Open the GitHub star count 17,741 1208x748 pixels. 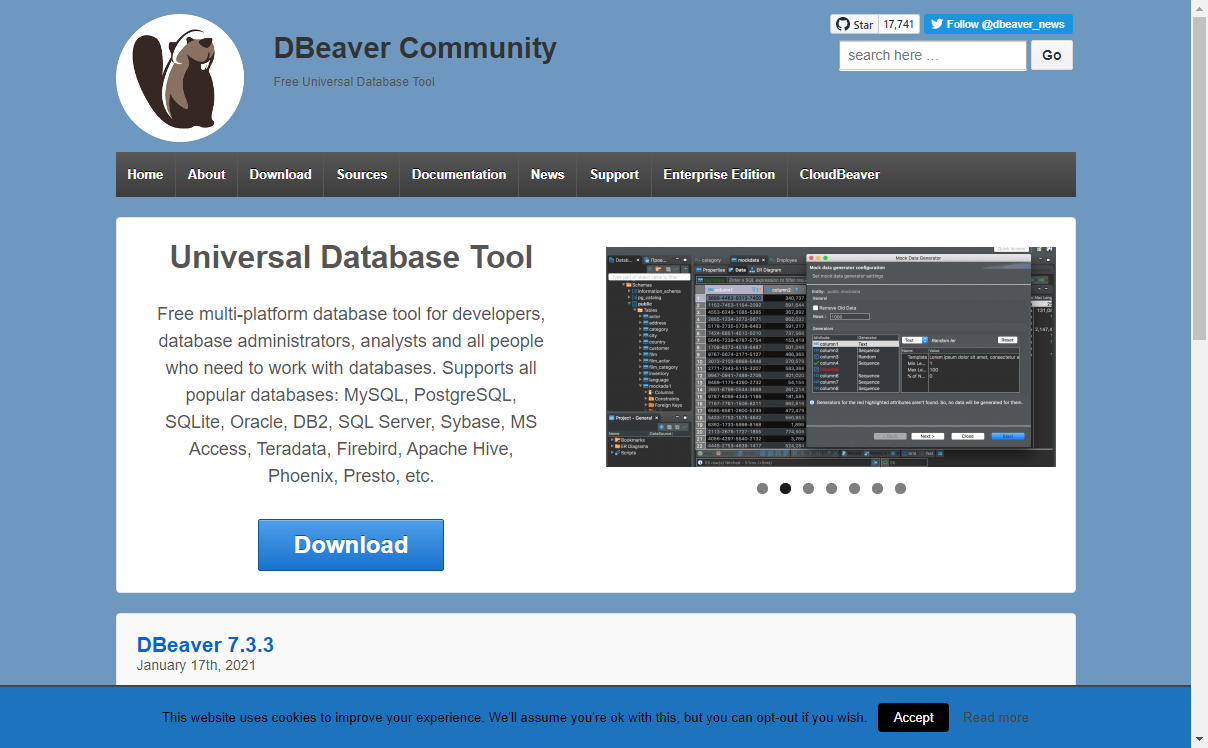click(x=899, y=24)
